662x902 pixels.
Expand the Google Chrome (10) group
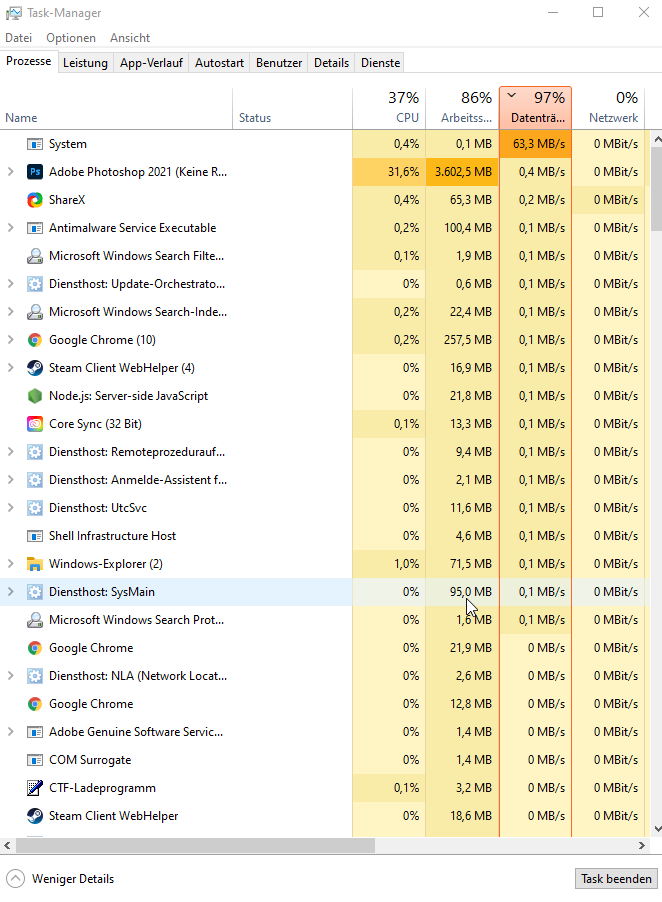[x=10, y=340]
